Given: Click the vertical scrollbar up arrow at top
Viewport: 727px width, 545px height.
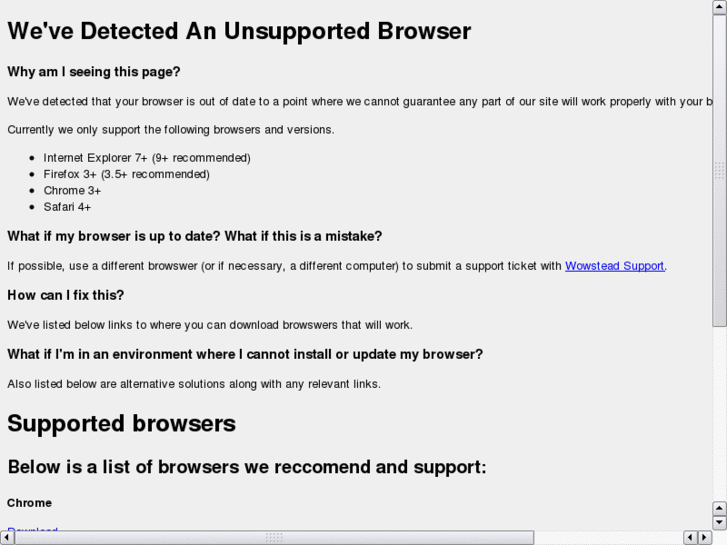Looking at the screenshot, I should point(719,6).
